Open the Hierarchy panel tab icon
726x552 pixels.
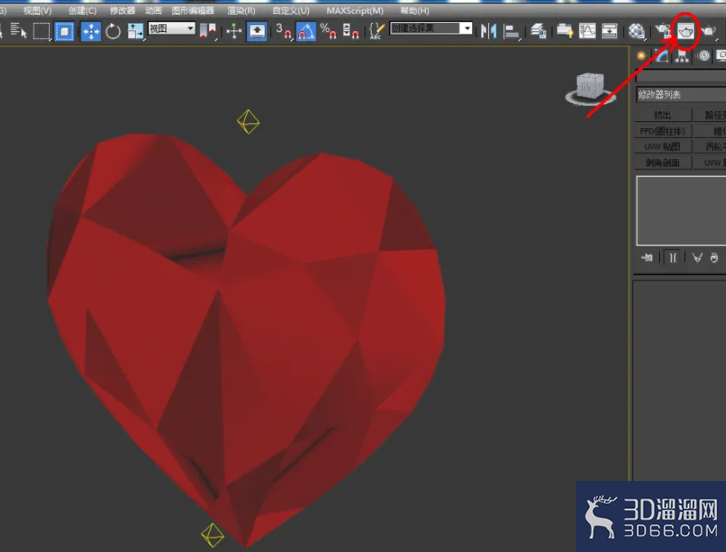point(682,56)
